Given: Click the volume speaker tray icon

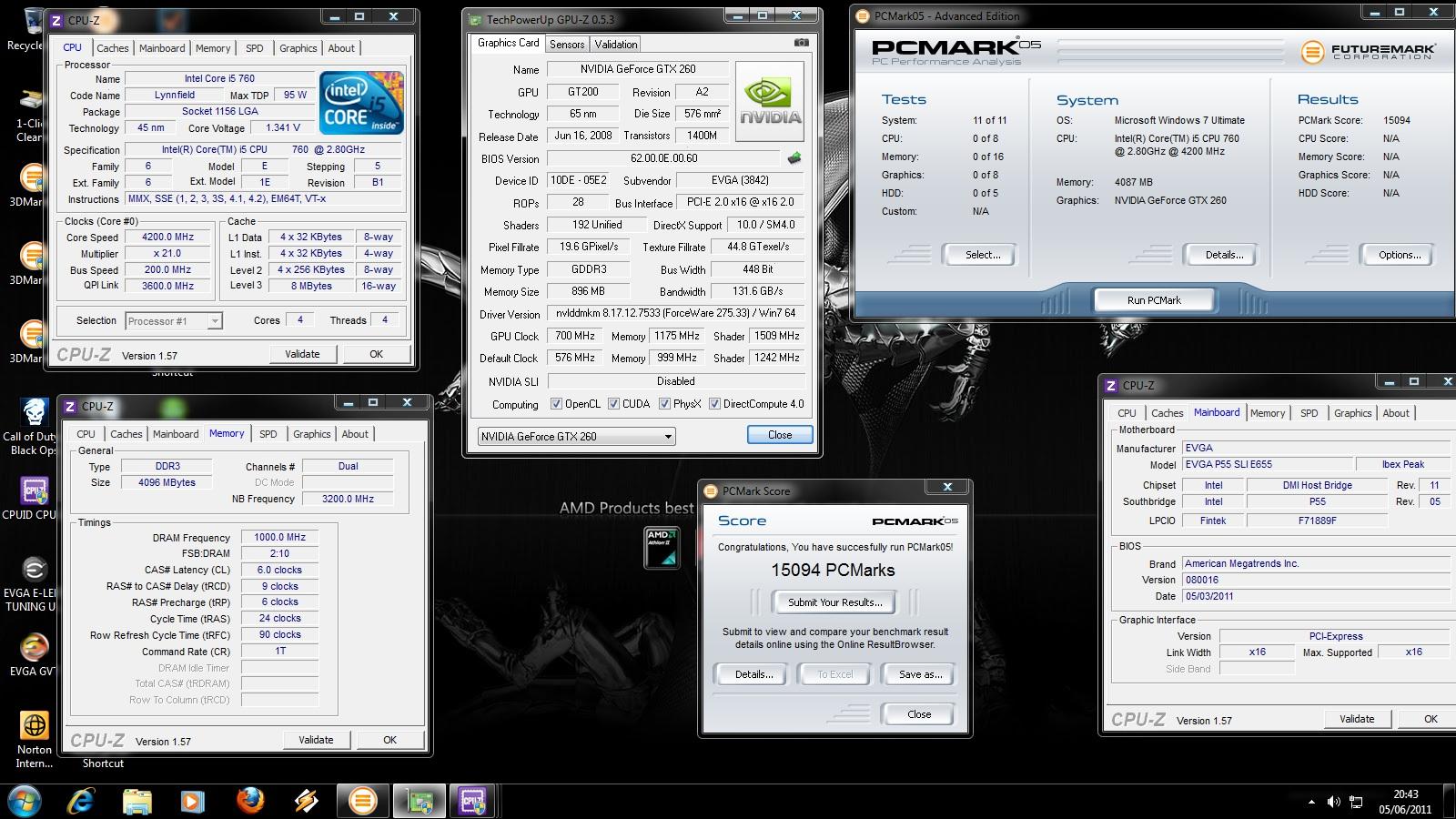Looking at the screenshot, I should [1333, 802].
